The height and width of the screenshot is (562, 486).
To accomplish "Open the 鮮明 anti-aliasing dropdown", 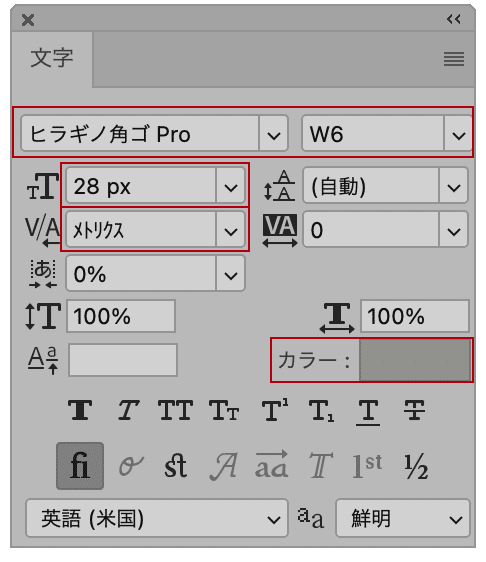I will [x=402, y=518].
